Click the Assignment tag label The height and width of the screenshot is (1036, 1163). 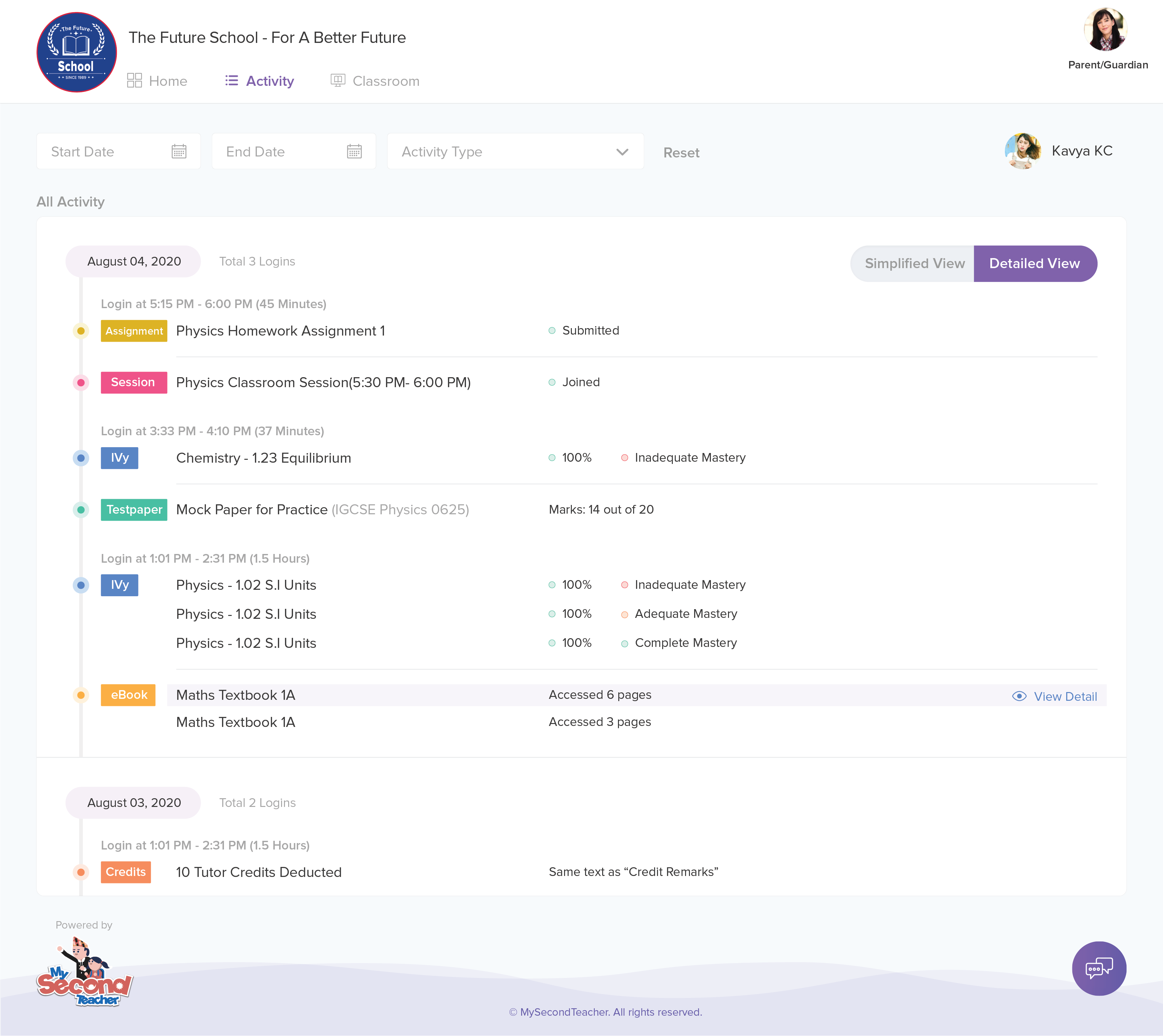click(134, 331)
